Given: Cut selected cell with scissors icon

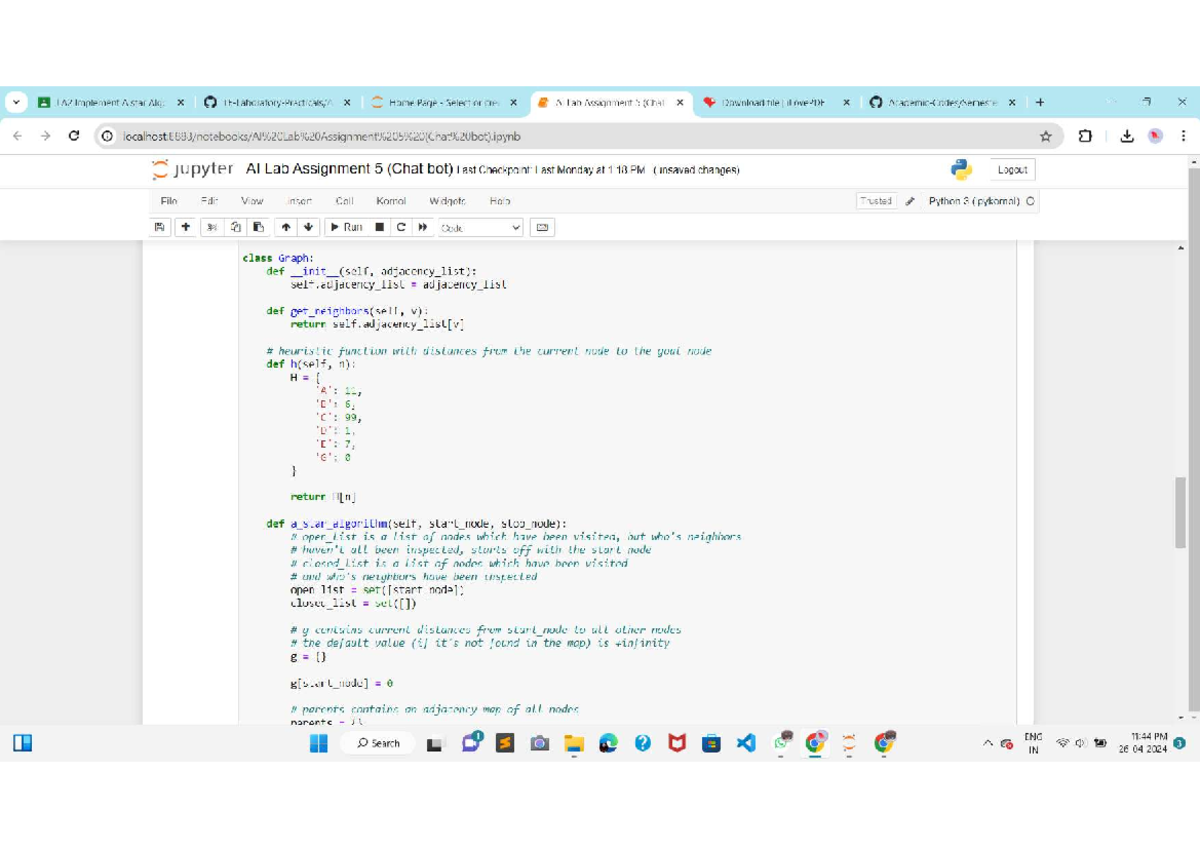Looking at the screenshot, I should click(x=212, y=227).
